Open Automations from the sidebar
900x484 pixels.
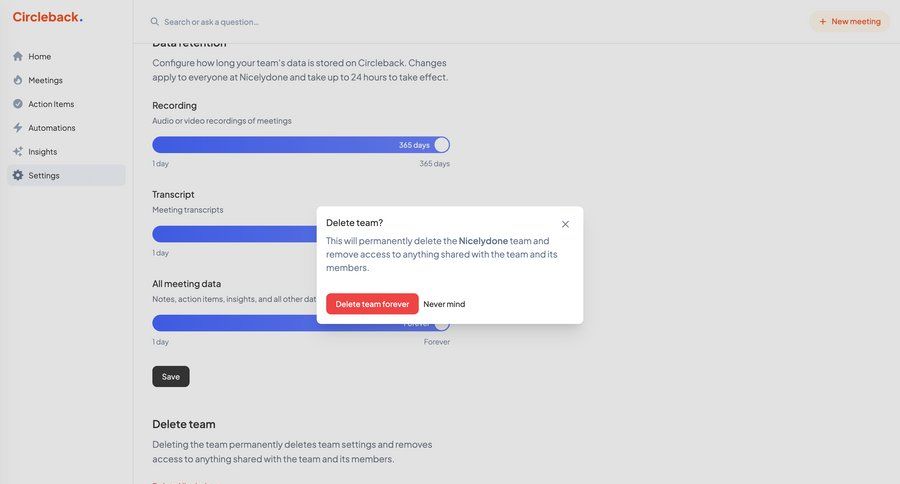(52, 128)
